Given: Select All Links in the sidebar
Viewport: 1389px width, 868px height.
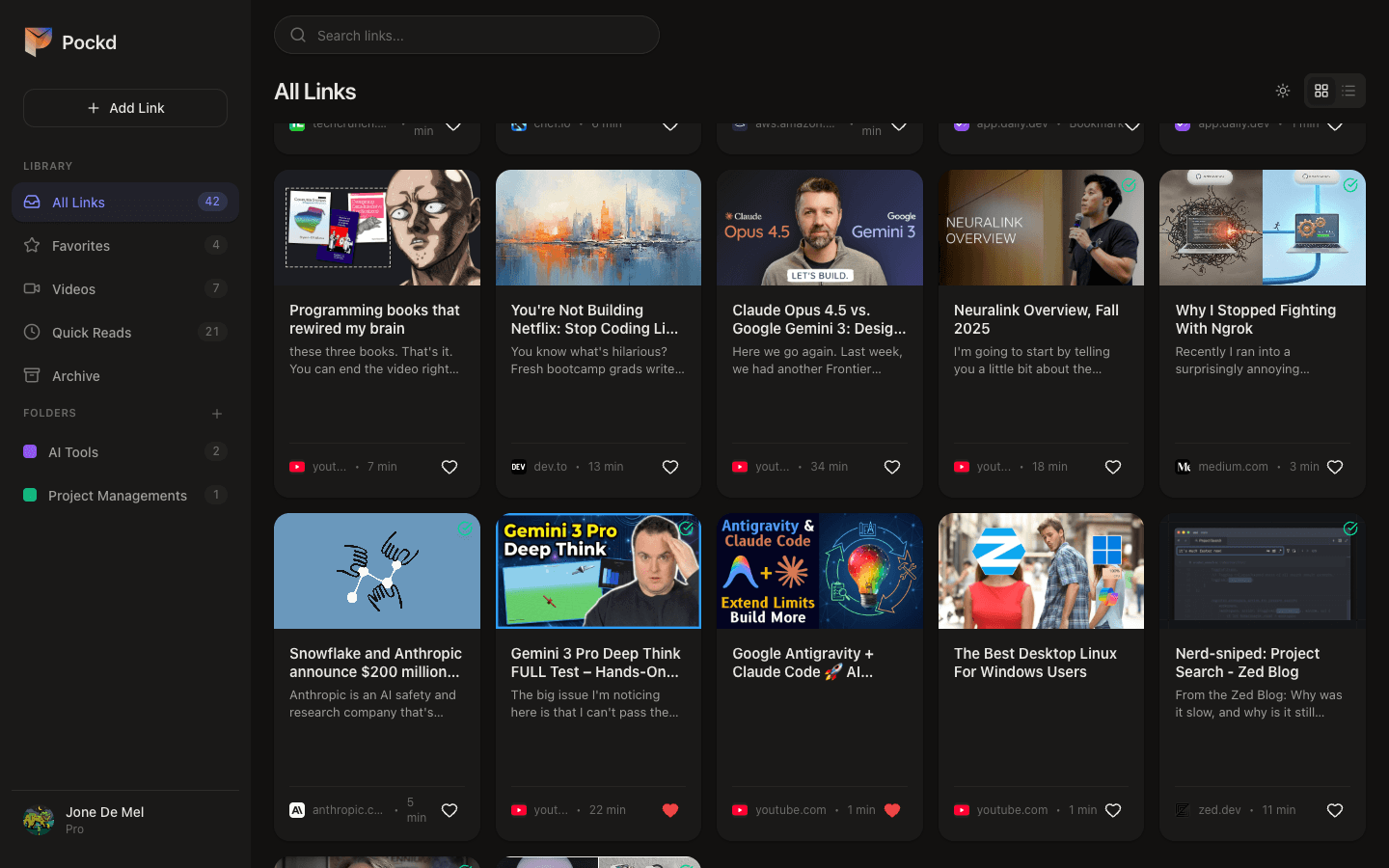Looking at the screenshot, I should coord(78,202).
